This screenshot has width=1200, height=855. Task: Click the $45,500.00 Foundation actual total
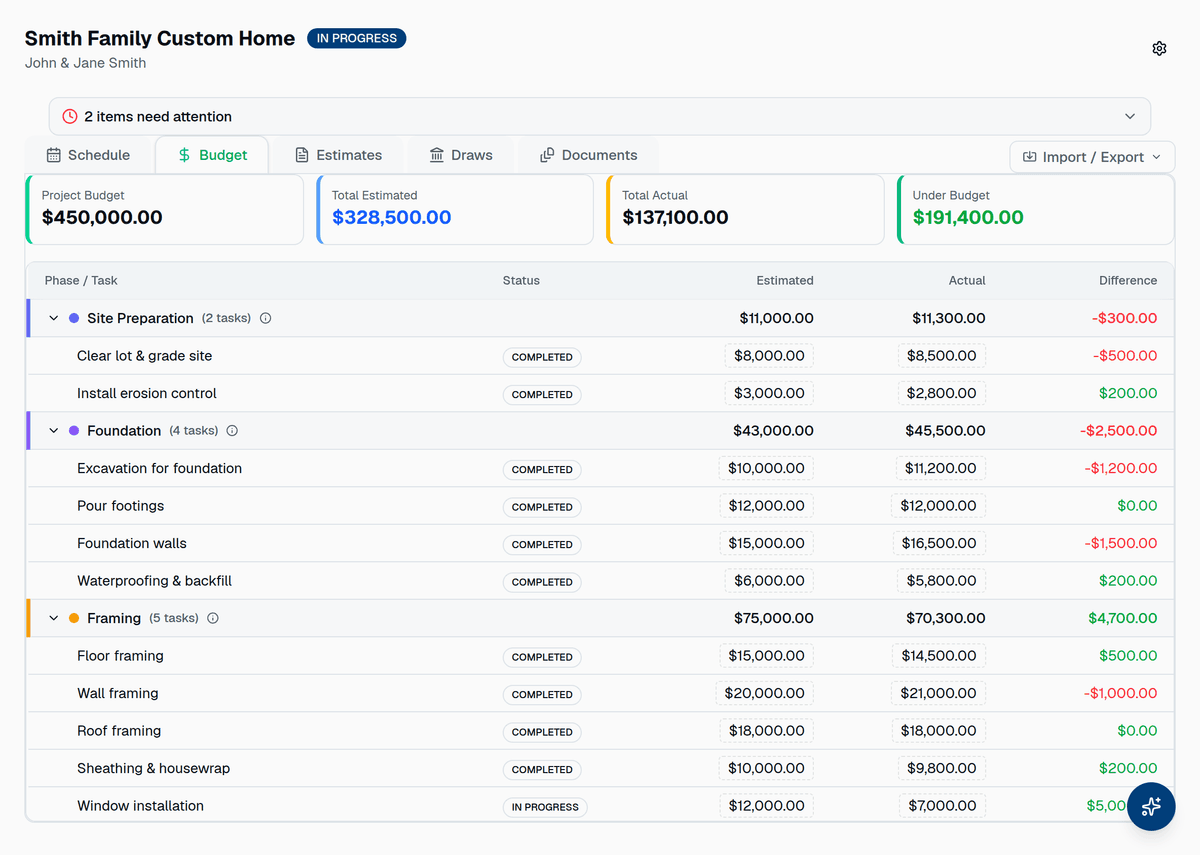(x=946, y=431)
